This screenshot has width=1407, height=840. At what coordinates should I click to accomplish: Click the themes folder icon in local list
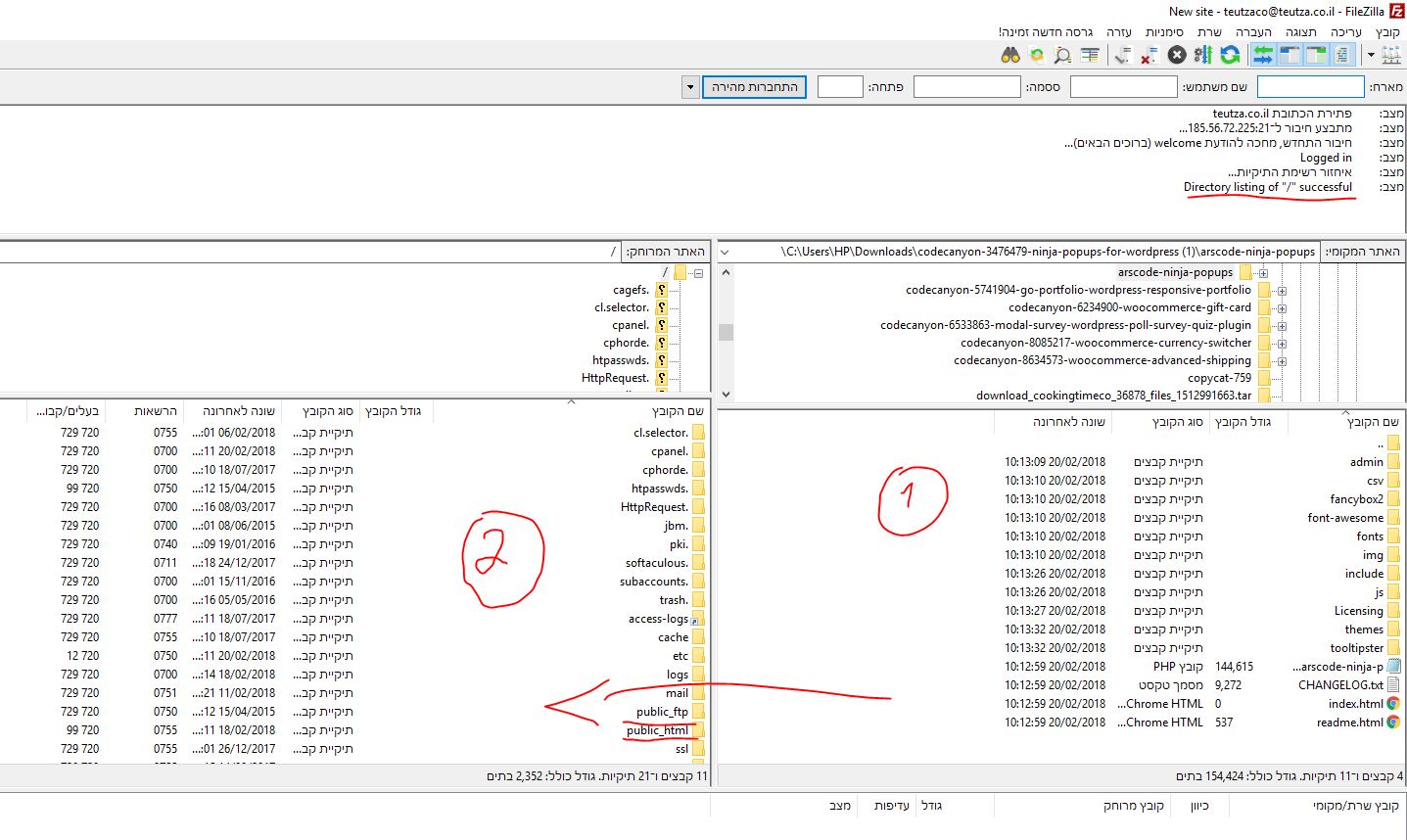[1393, 629]
